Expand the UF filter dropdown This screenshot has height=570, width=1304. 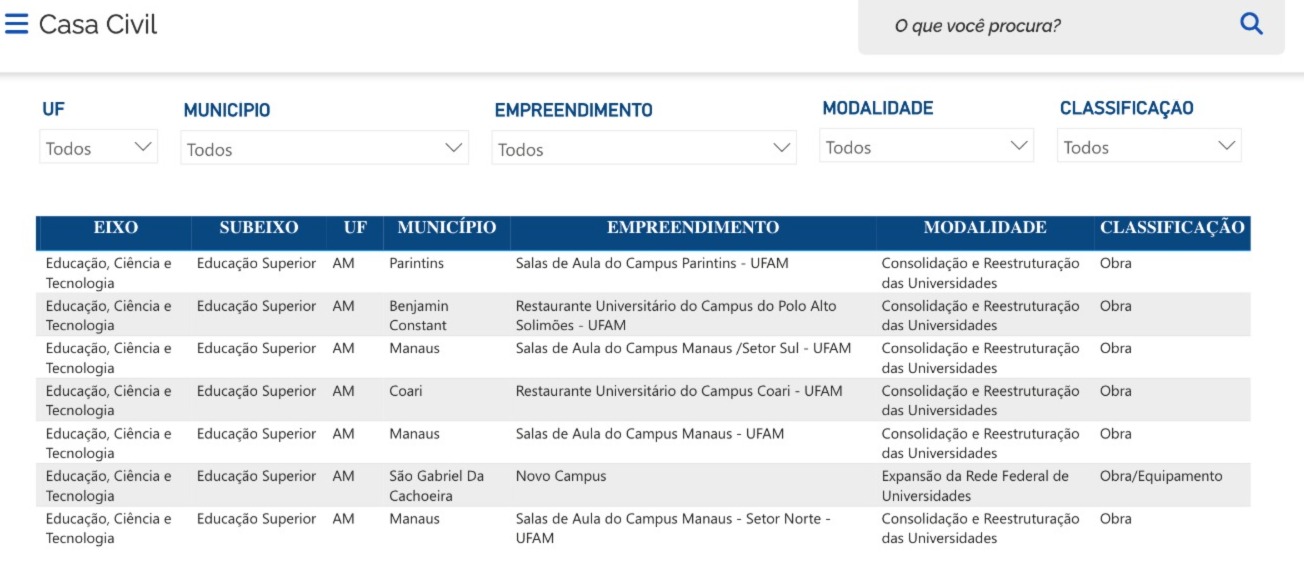(x=98, y=148)
